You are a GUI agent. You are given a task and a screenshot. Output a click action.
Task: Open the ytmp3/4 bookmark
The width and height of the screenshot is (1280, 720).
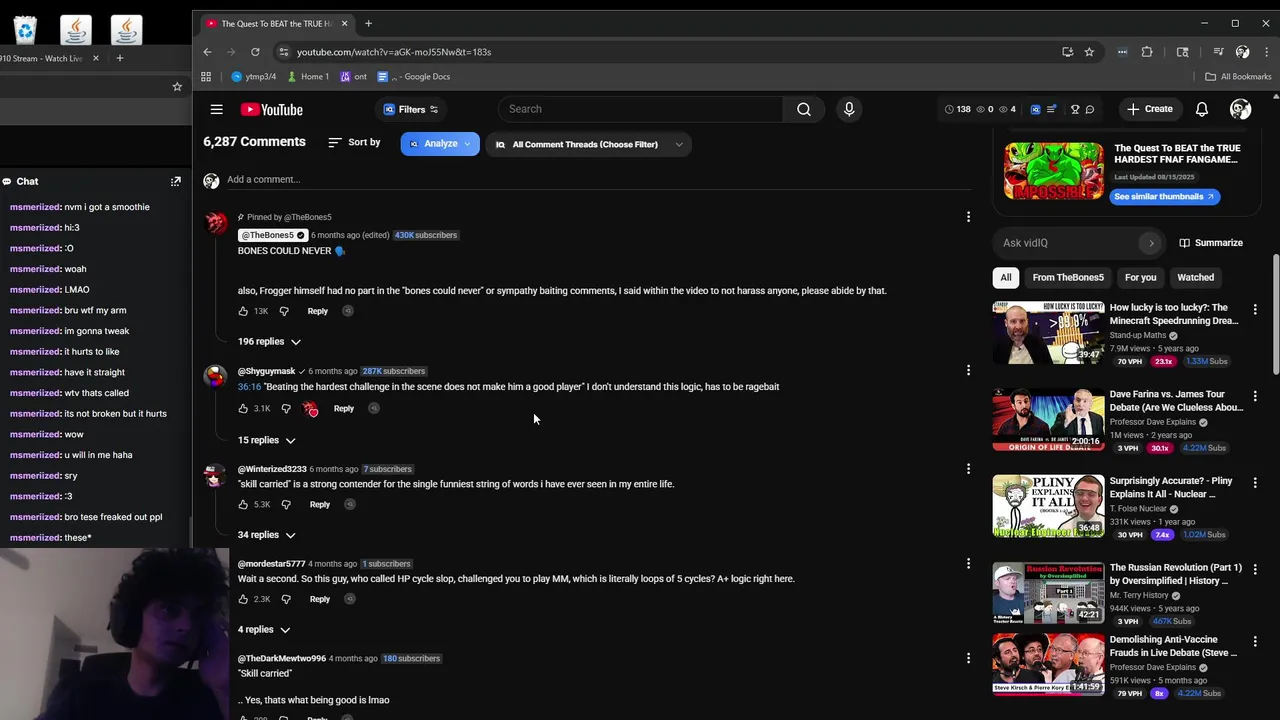pyautogui.click(x=254, y=76)
